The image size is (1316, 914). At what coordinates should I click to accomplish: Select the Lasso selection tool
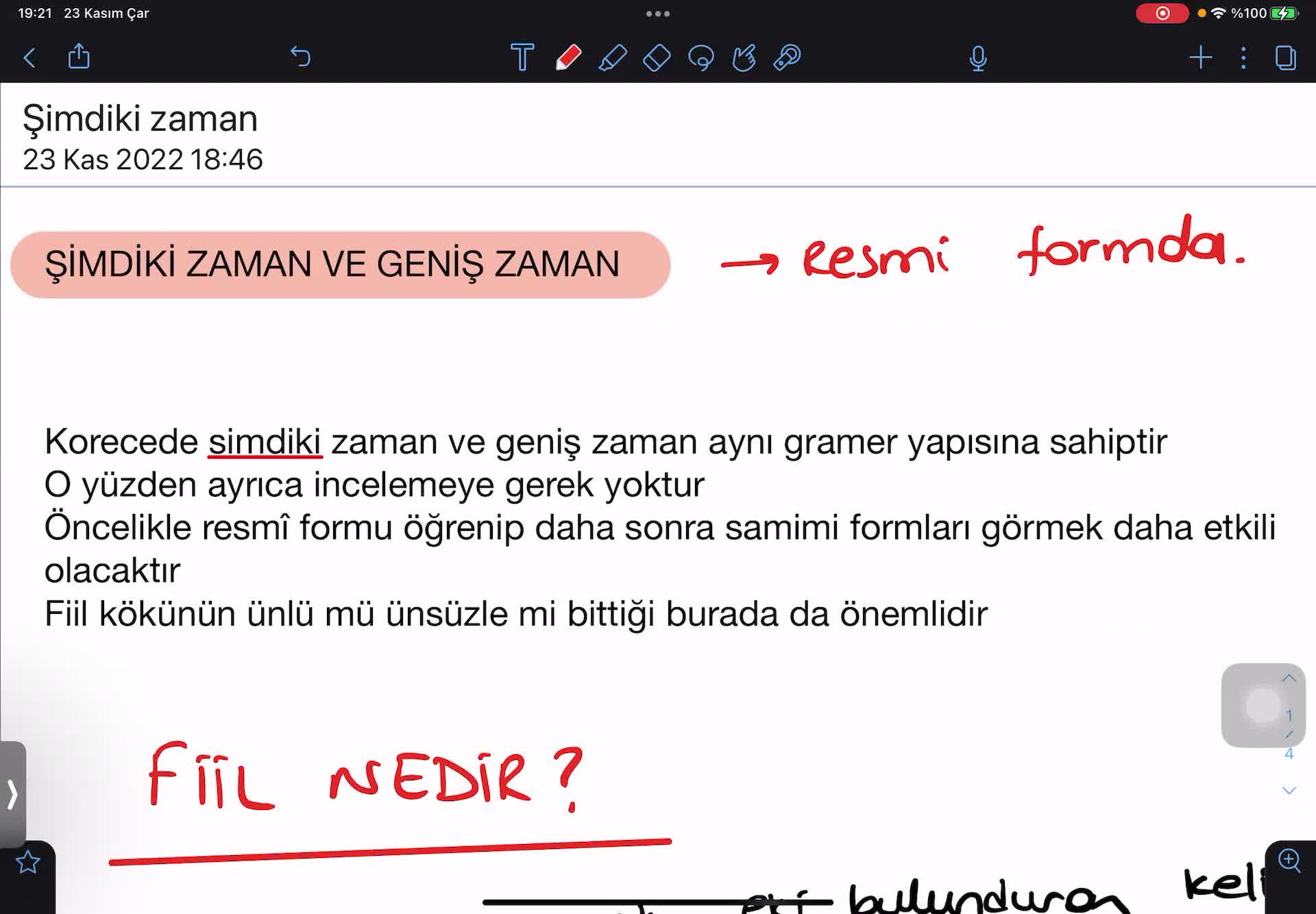(701, 58)
